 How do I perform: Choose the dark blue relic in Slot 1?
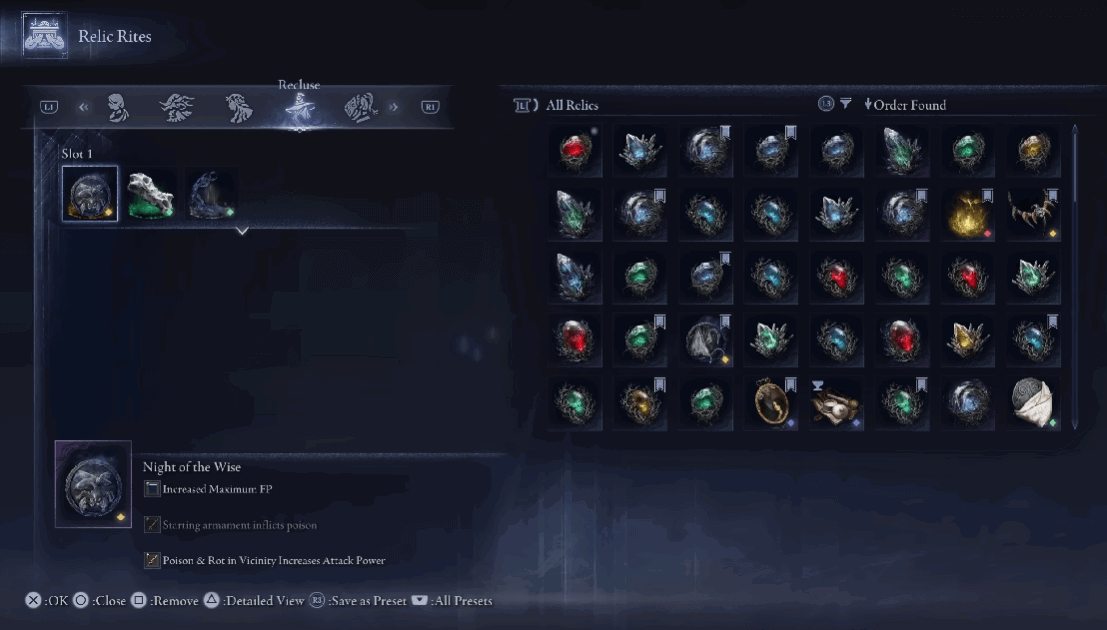(x=212, y=194)
